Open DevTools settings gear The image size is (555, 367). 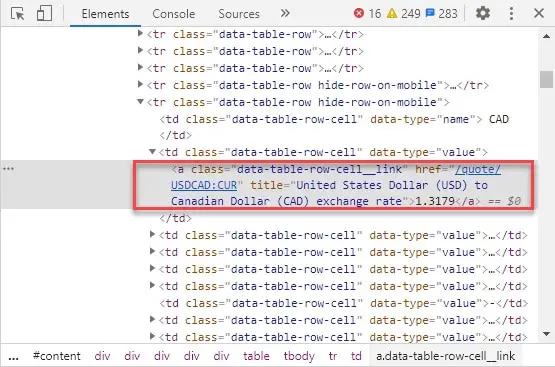(x=483, y=13)
